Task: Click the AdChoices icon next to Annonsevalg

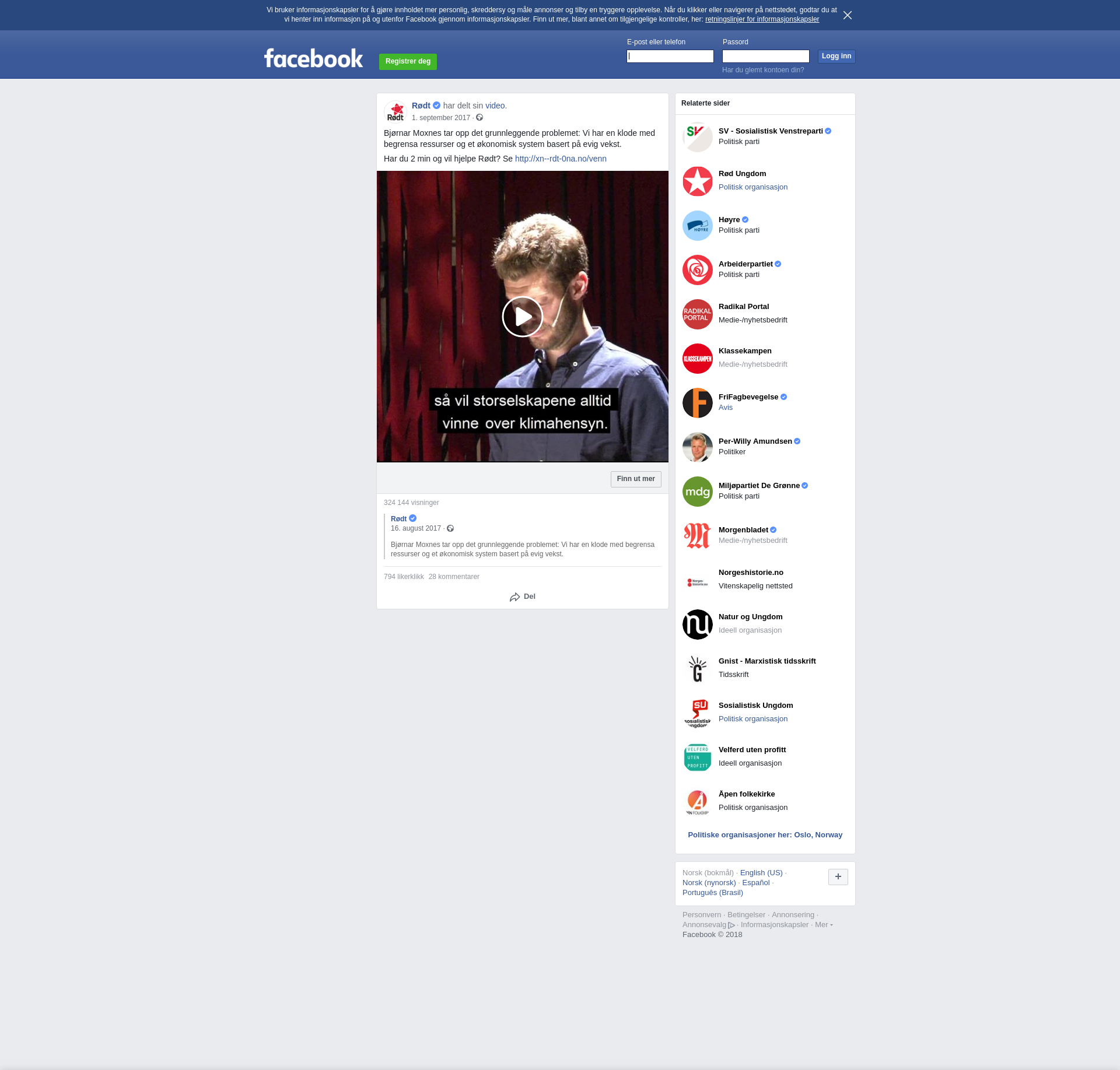Action: 731,925
